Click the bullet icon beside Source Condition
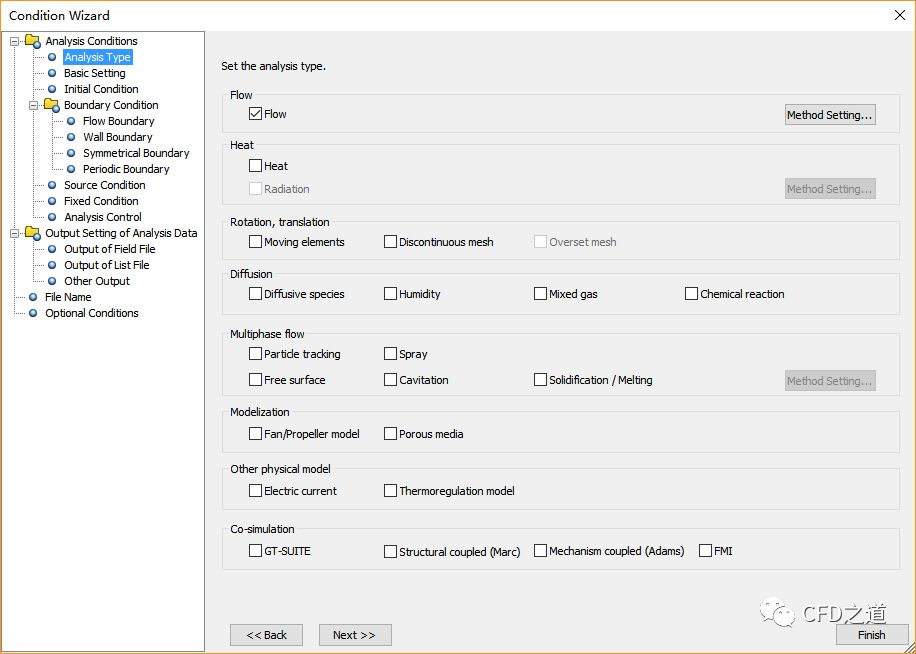The image size is (916, 654). (52, 185)
